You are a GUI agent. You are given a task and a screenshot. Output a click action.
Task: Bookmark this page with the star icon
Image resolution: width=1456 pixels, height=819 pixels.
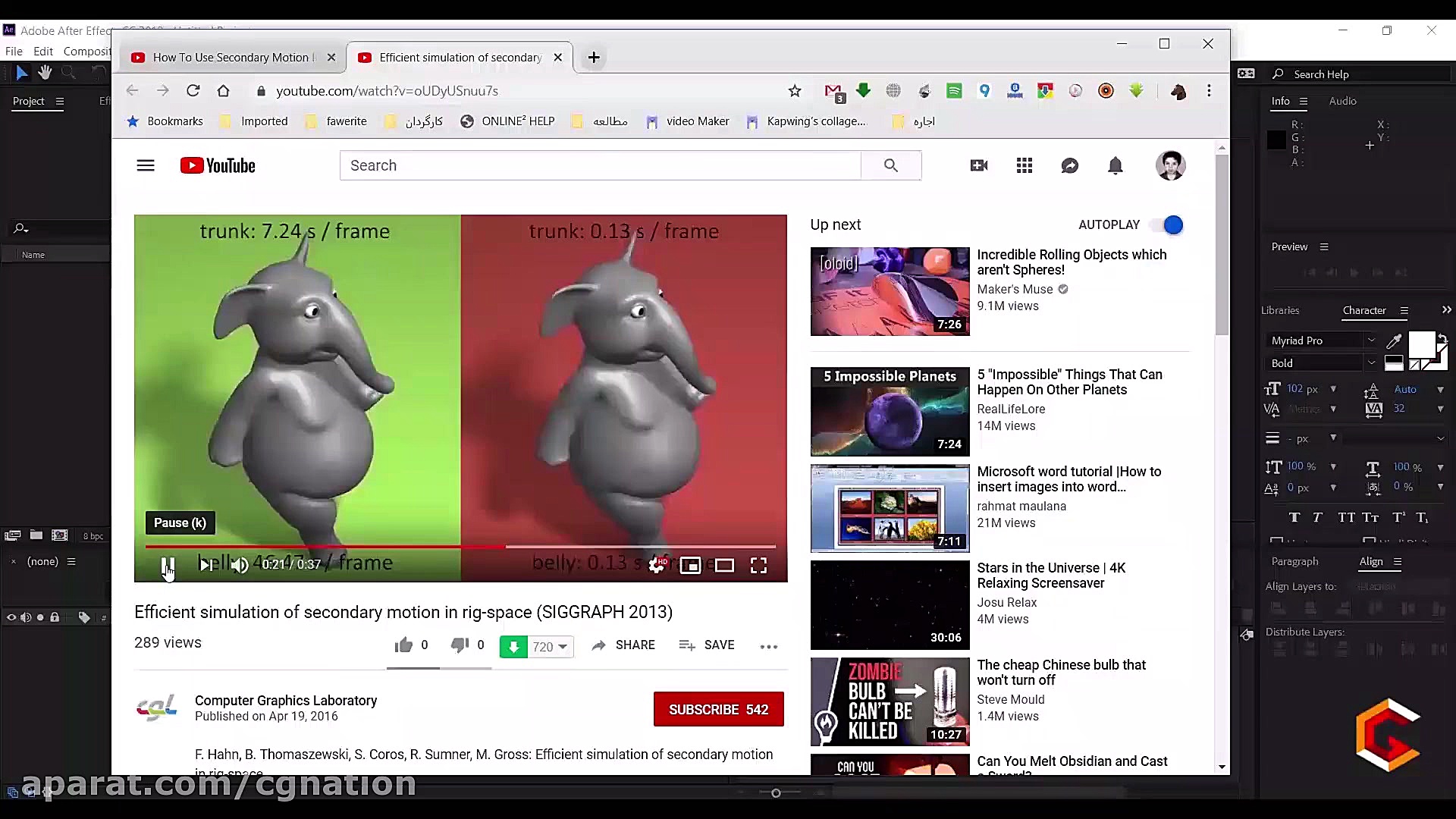(x=794, y=91)
